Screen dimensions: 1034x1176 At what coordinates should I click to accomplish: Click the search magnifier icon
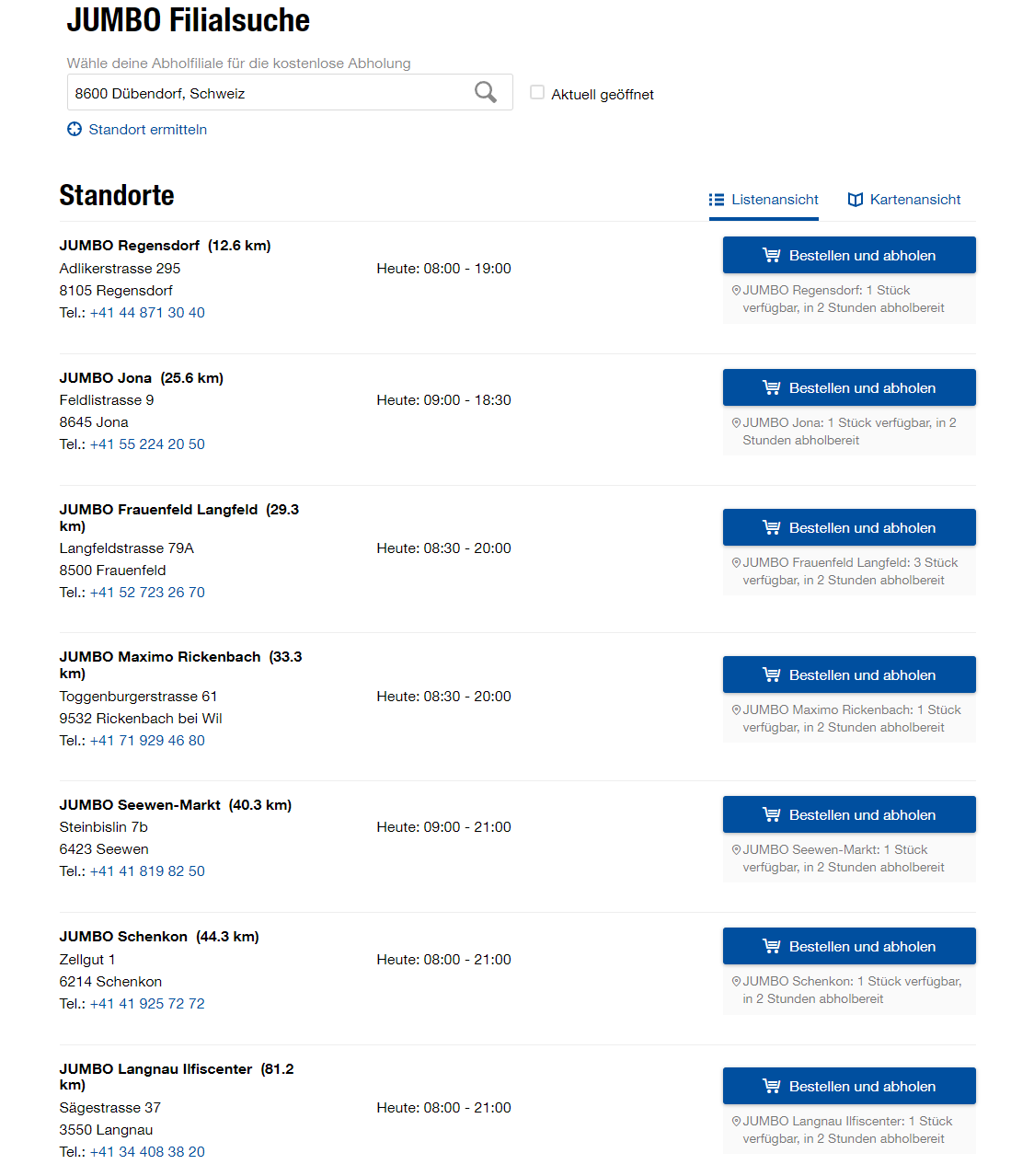pyautogui.click(x=486, y=92)
